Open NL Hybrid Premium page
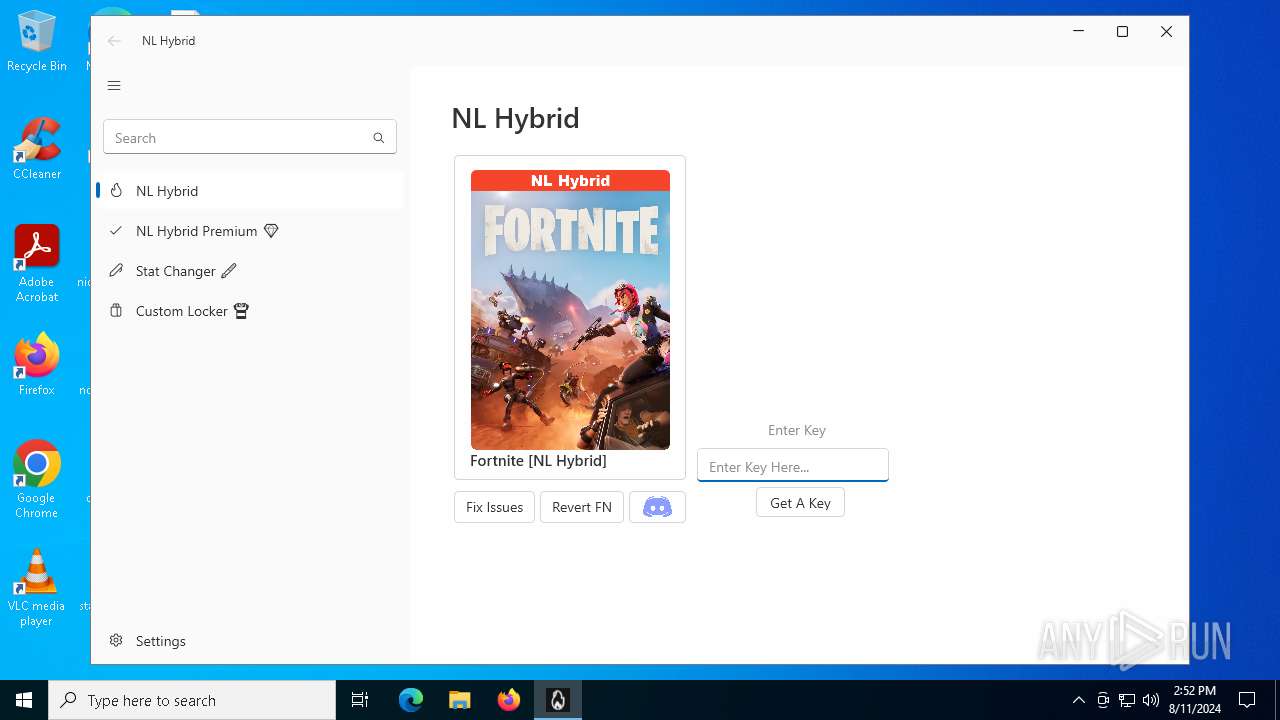 click(250, 231)
